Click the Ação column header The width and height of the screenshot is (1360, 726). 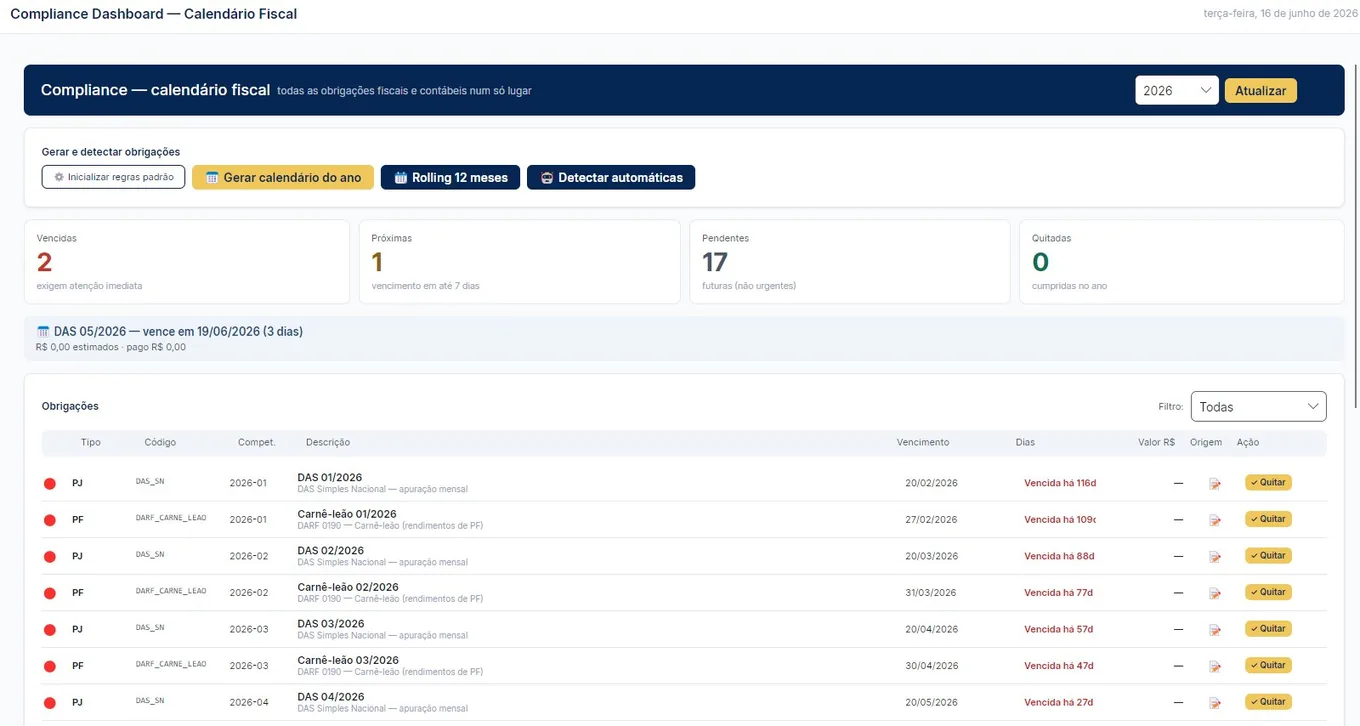1248,442
